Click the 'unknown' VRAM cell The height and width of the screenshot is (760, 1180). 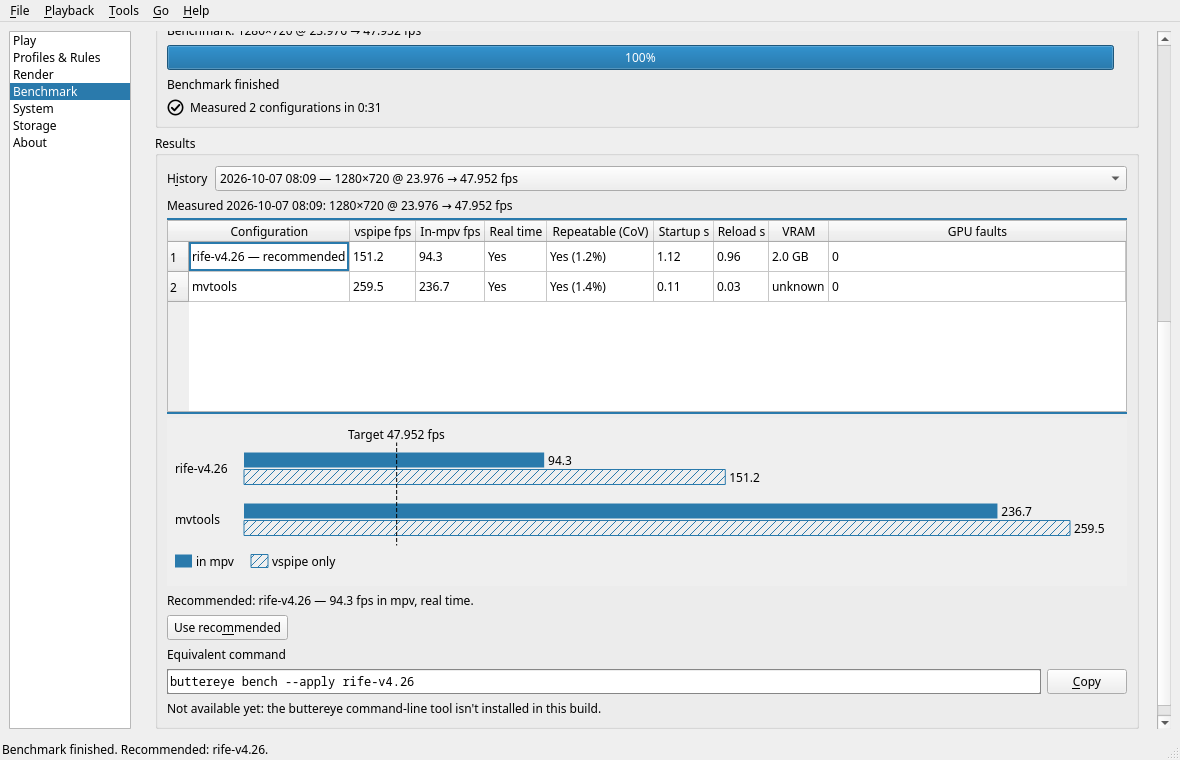(798, 287)
